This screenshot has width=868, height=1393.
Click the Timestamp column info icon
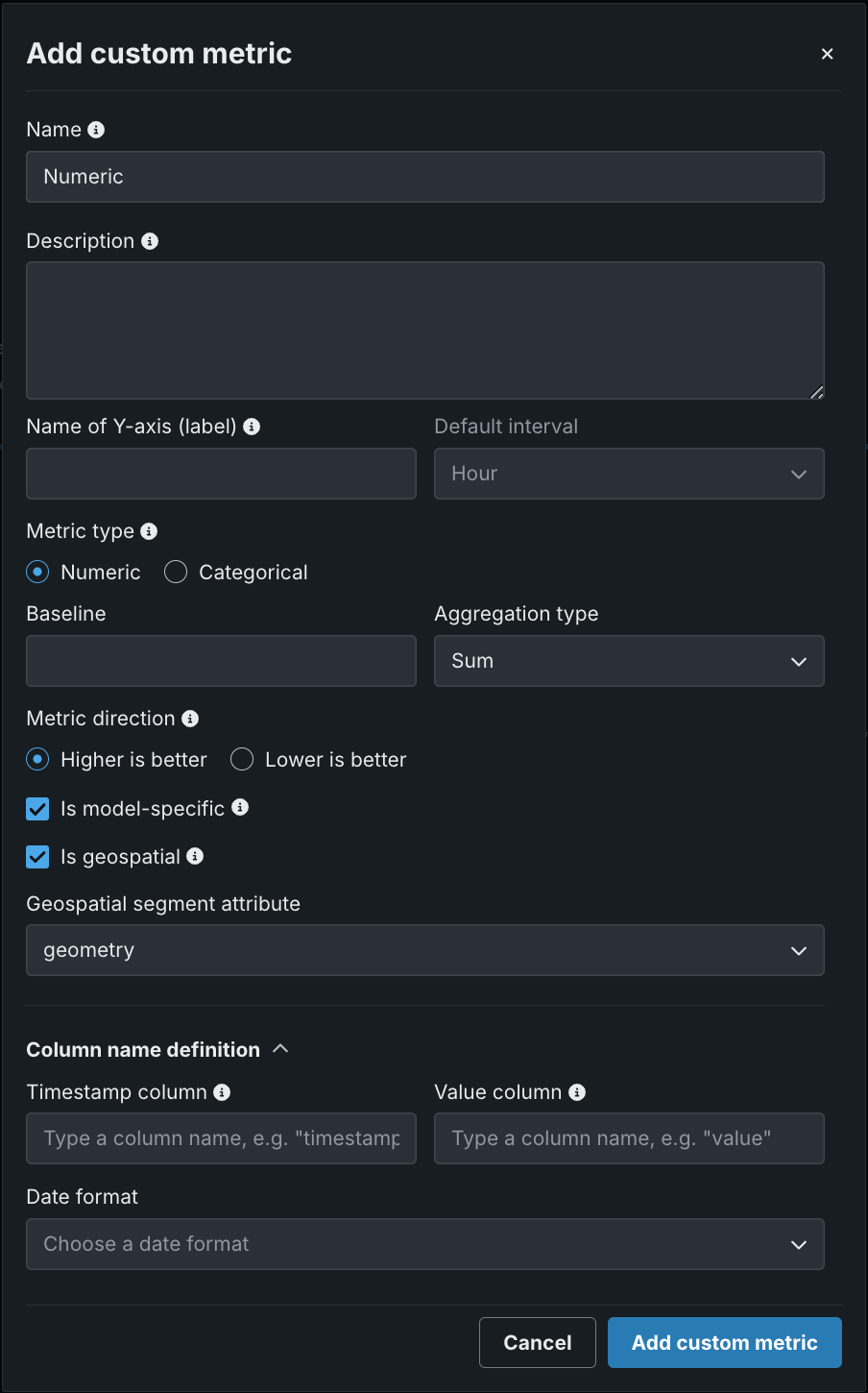(222, 1092)
